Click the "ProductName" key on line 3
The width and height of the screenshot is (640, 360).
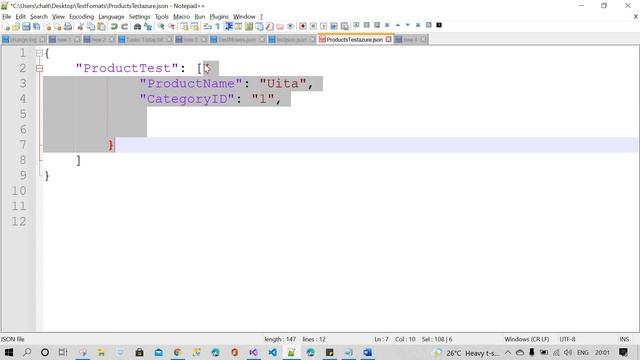[x=191, y=84]
